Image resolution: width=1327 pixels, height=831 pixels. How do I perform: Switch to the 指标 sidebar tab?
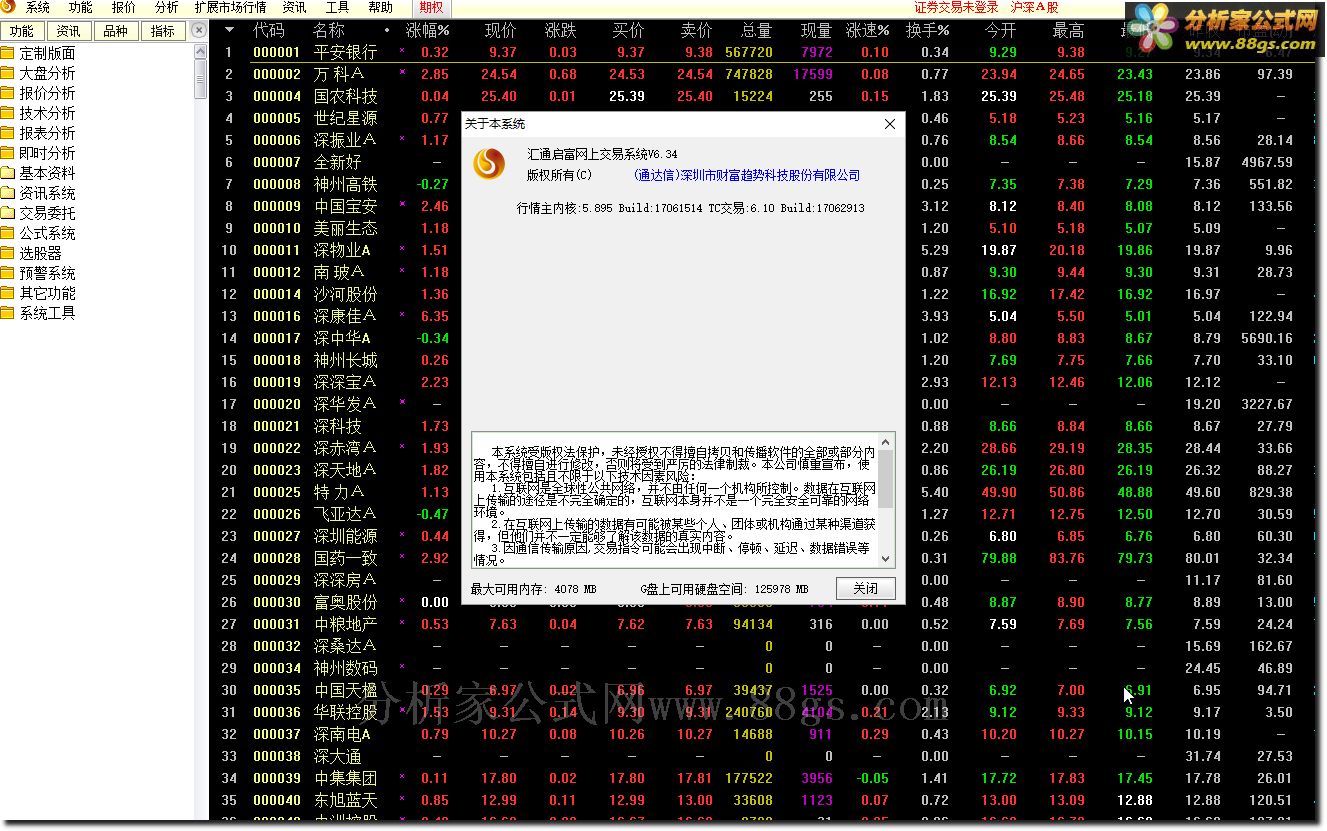click(163, 31)
